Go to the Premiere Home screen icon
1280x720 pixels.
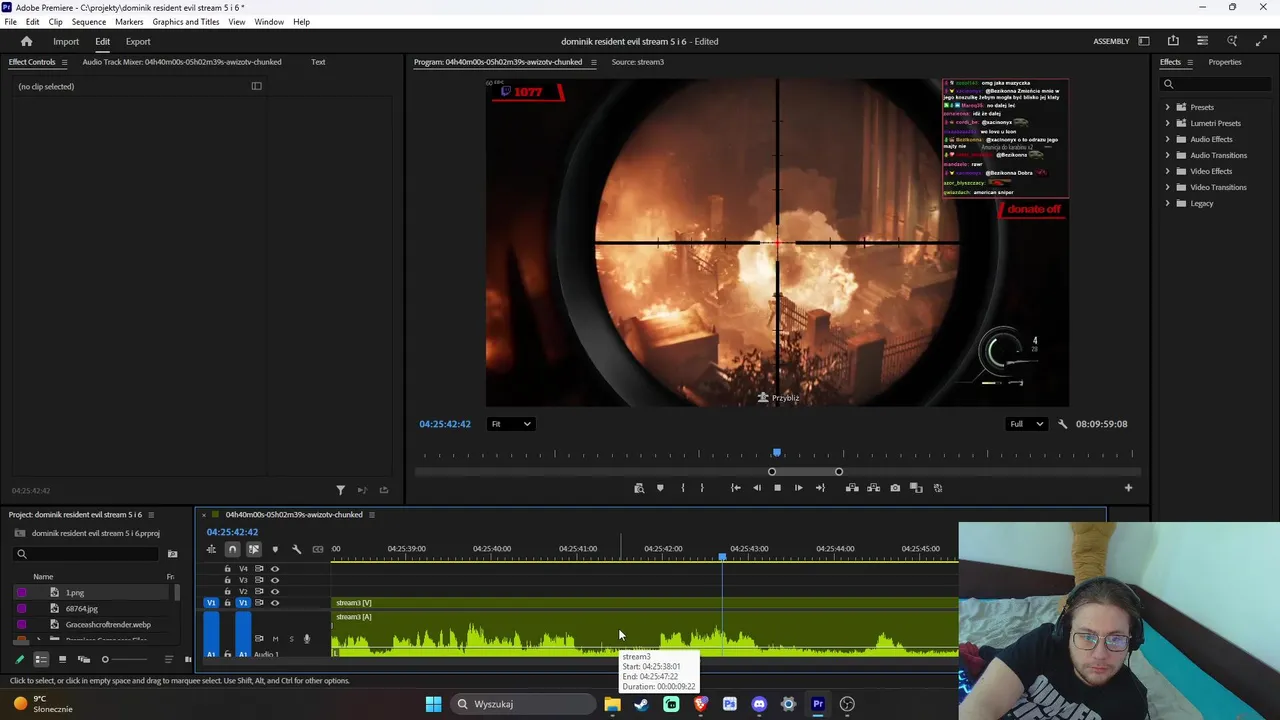pos(27,42)
